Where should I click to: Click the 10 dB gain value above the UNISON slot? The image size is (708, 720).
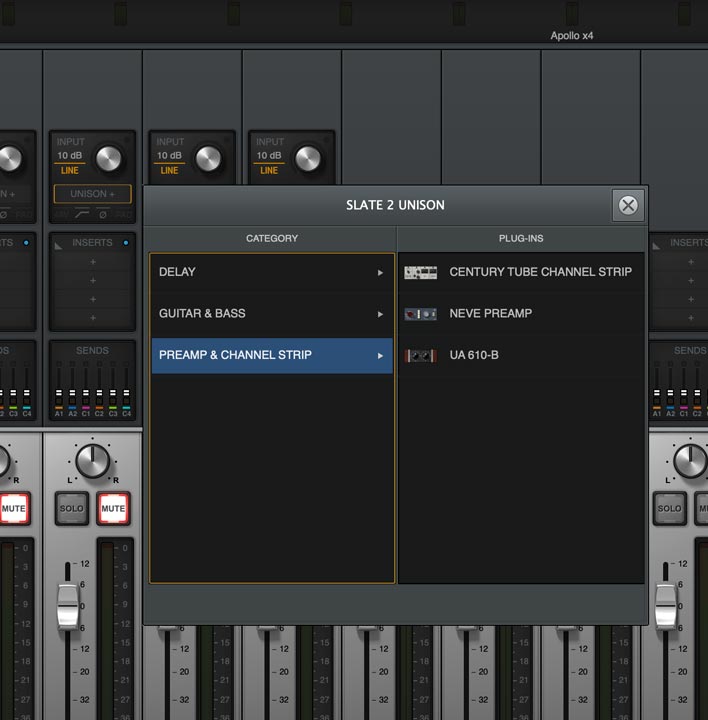coord(69,155)
